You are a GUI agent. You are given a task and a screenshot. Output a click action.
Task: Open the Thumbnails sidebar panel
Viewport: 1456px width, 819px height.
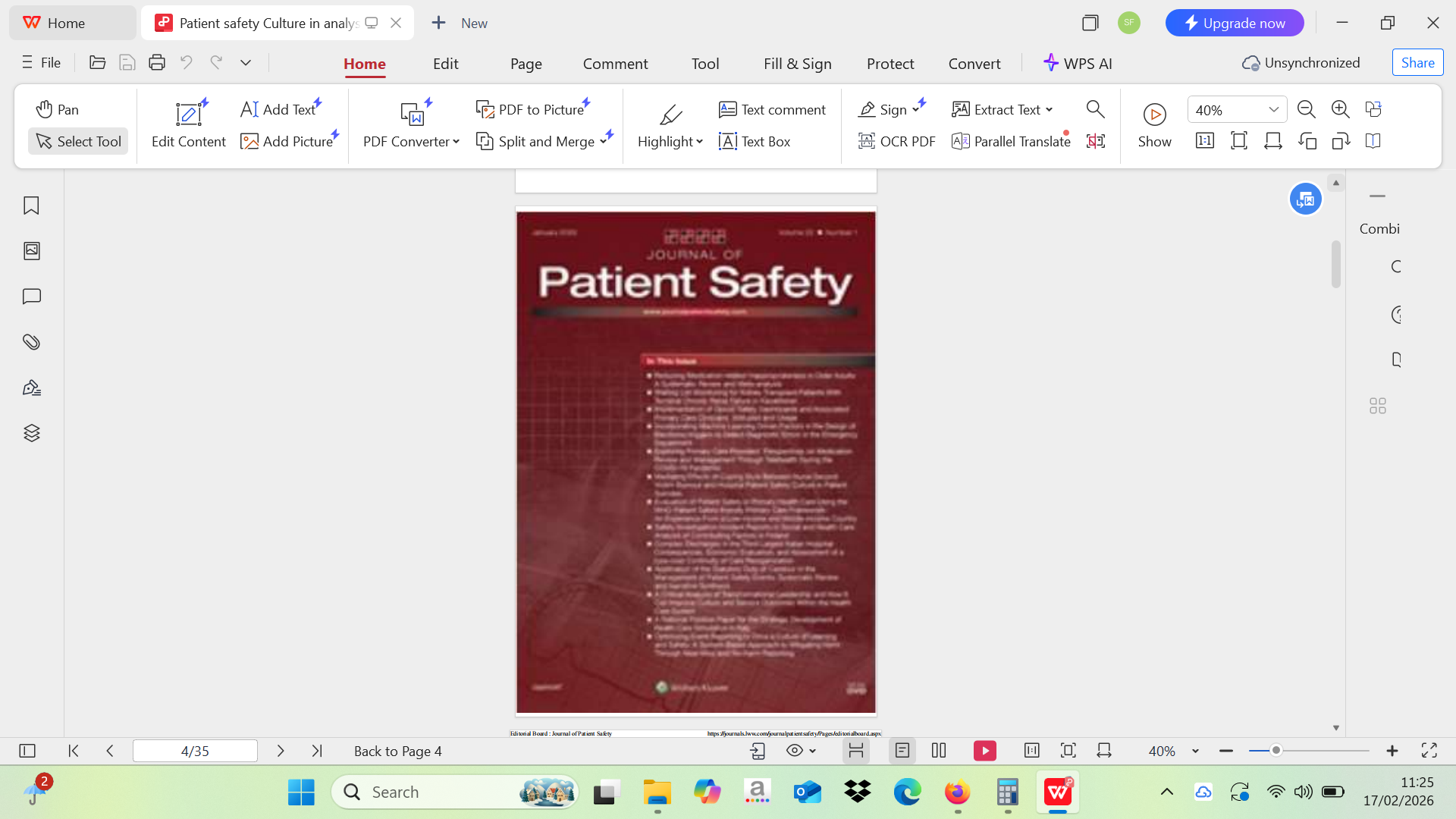[x=31, y=251]
